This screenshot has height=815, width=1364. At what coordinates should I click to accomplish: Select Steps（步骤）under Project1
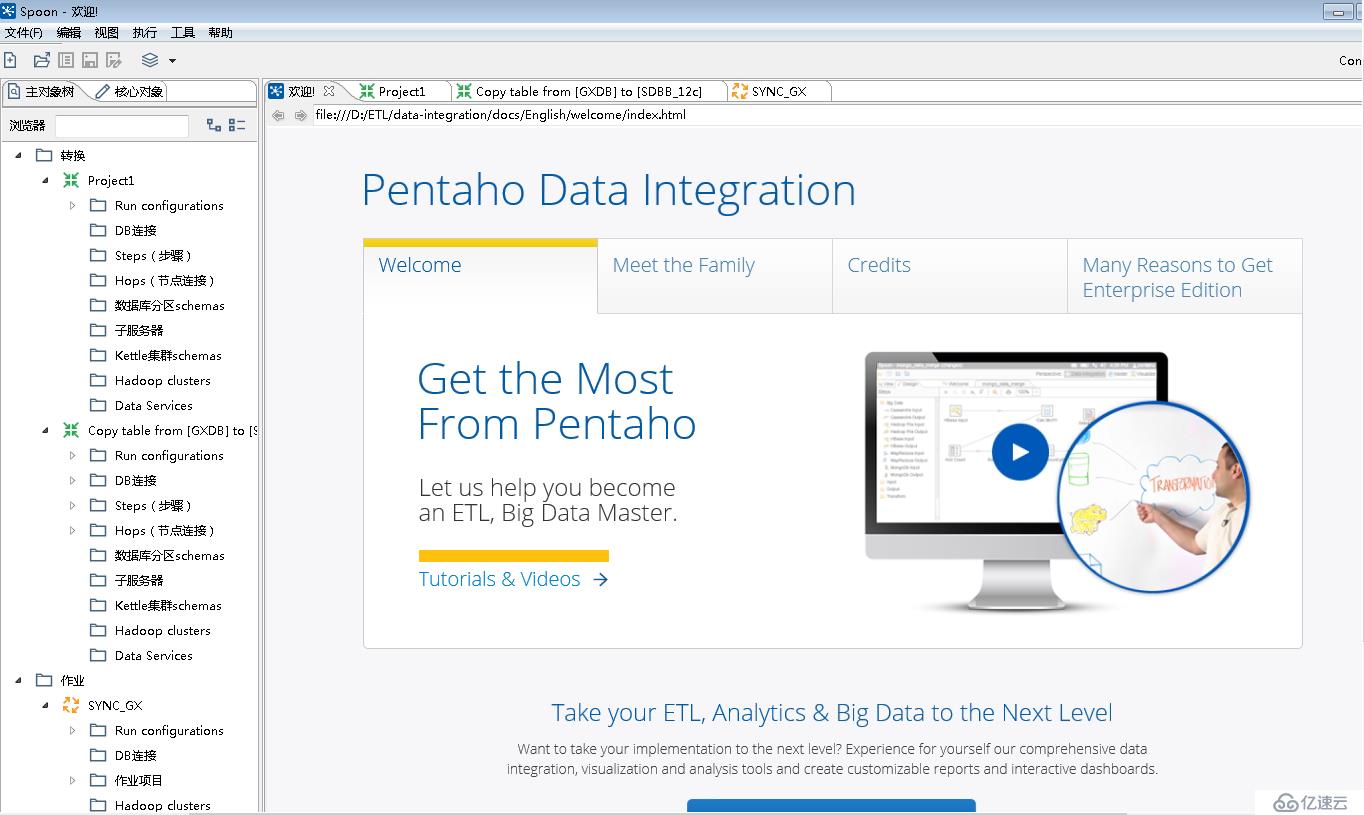tap(153, 255)
